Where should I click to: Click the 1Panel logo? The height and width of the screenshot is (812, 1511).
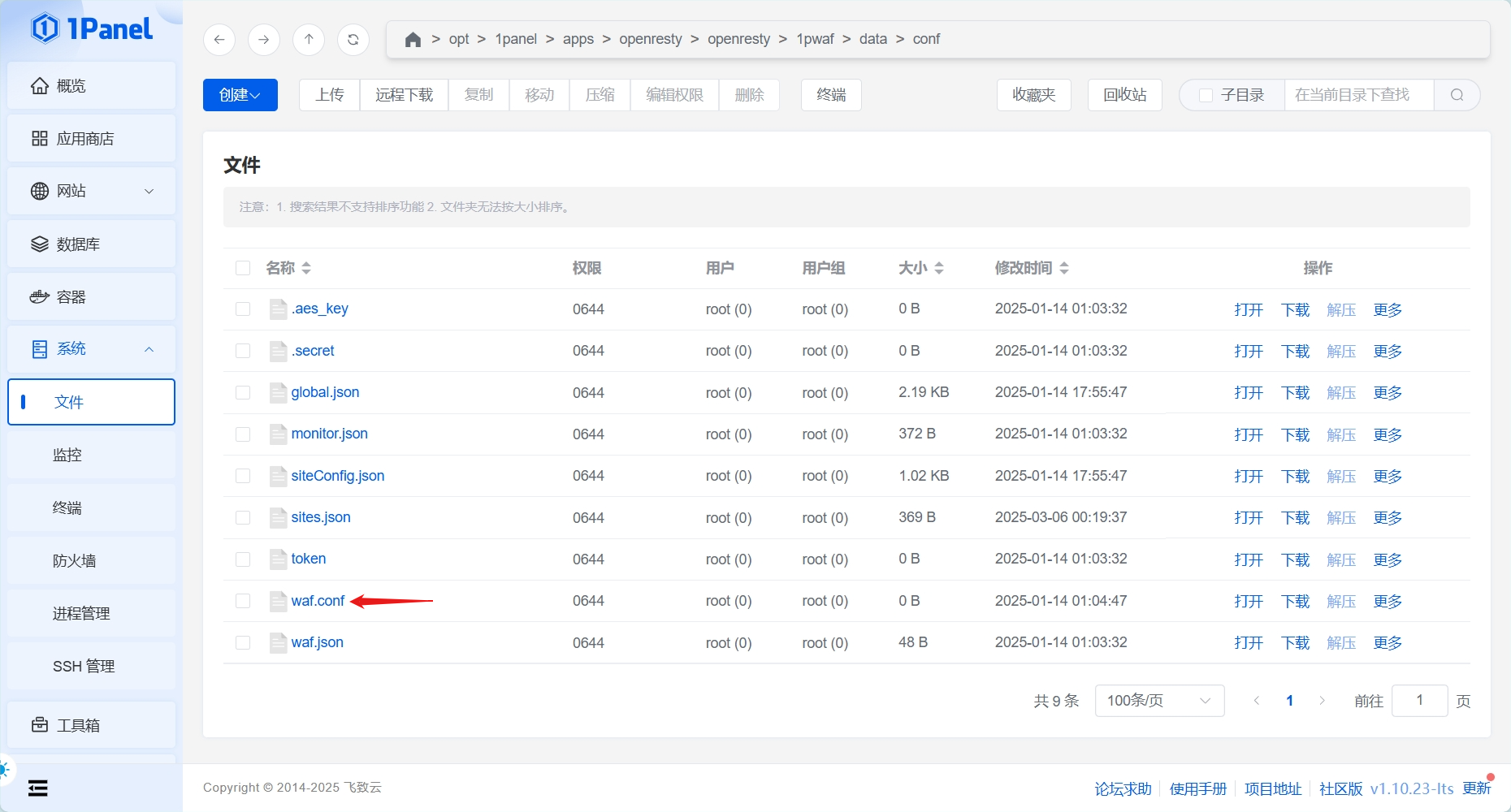point(92,29)
